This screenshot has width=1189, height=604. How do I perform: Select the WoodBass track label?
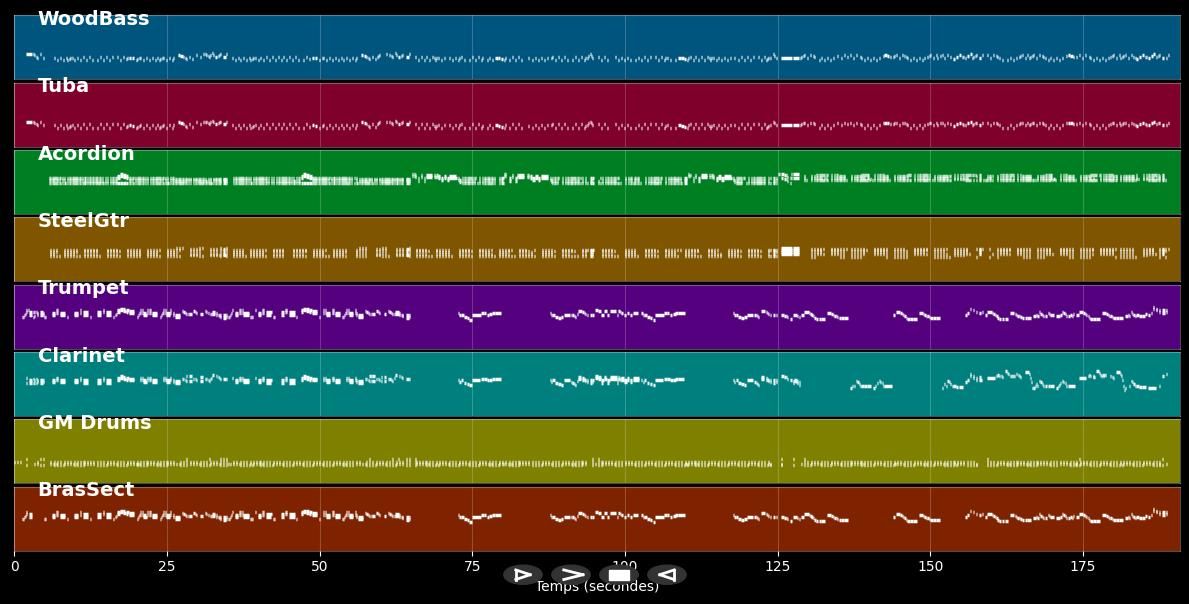[x=93, y=19]
